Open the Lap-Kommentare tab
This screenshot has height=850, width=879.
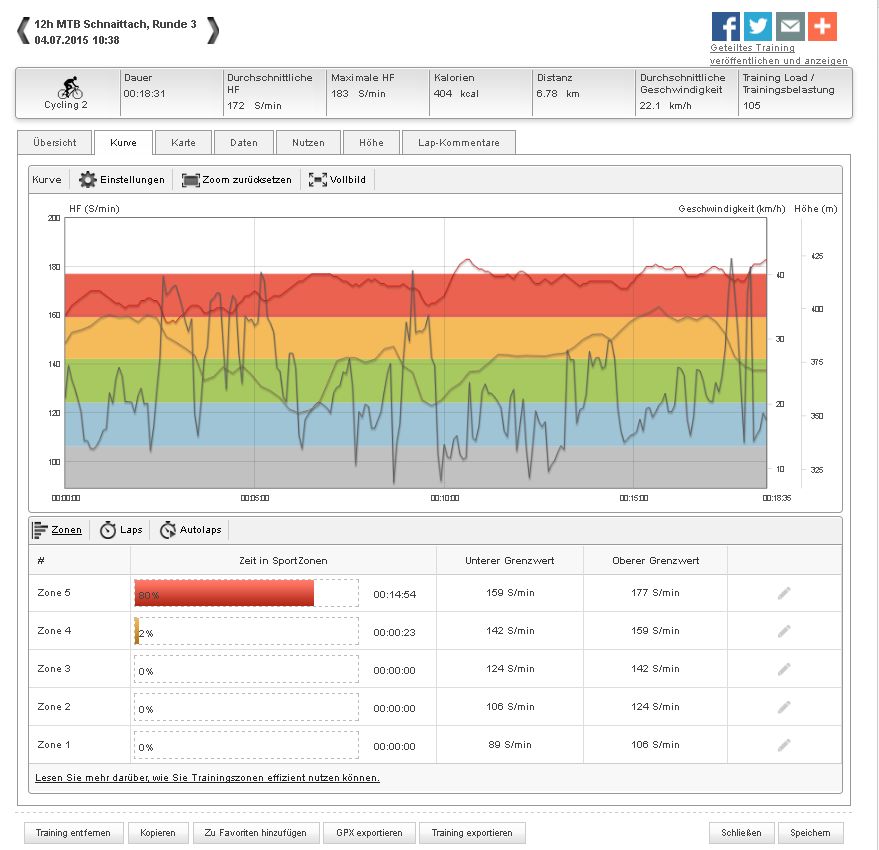click(x=459, y=143)
